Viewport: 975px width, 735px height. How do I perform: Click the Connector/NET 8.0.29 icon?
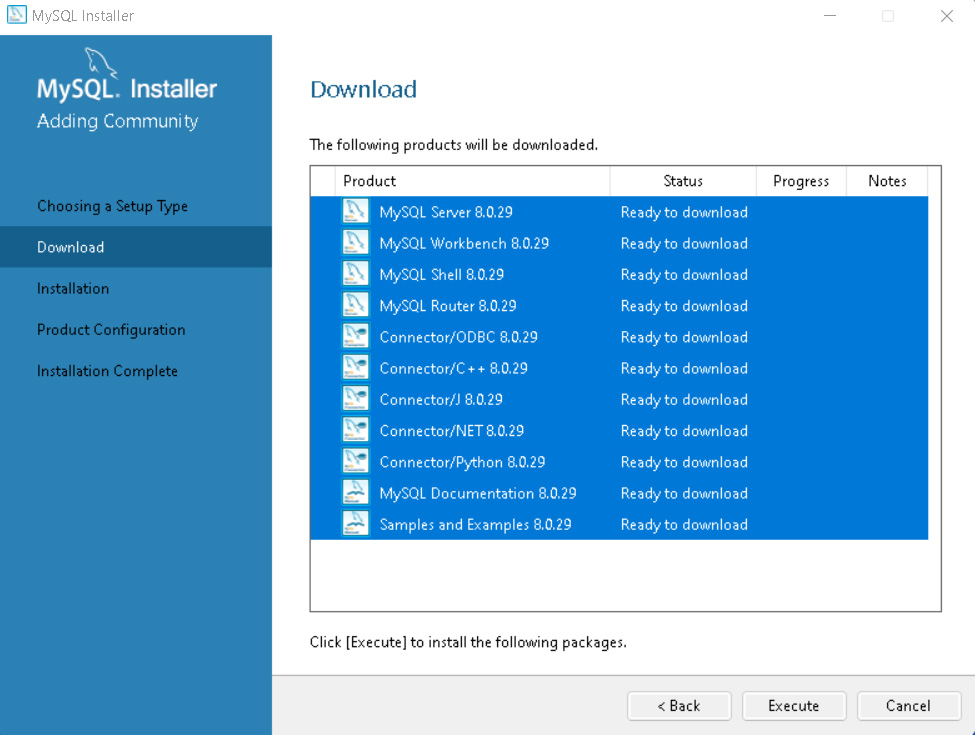pyautogui.click(x=356, y=430)
